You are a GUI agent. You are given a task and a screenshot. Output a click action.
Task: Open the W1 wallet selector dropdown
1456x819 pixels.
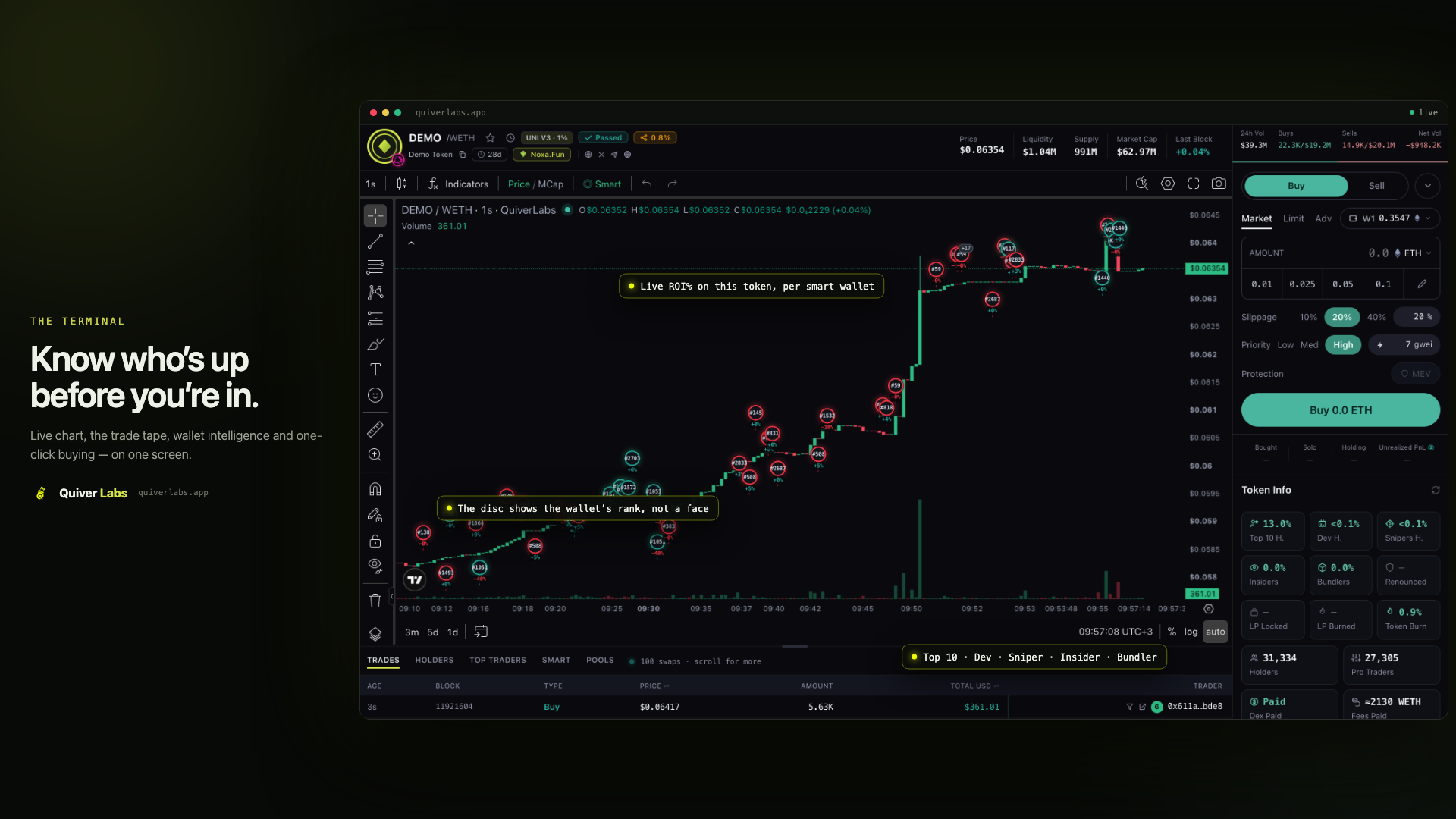[x=1390, y=218]
